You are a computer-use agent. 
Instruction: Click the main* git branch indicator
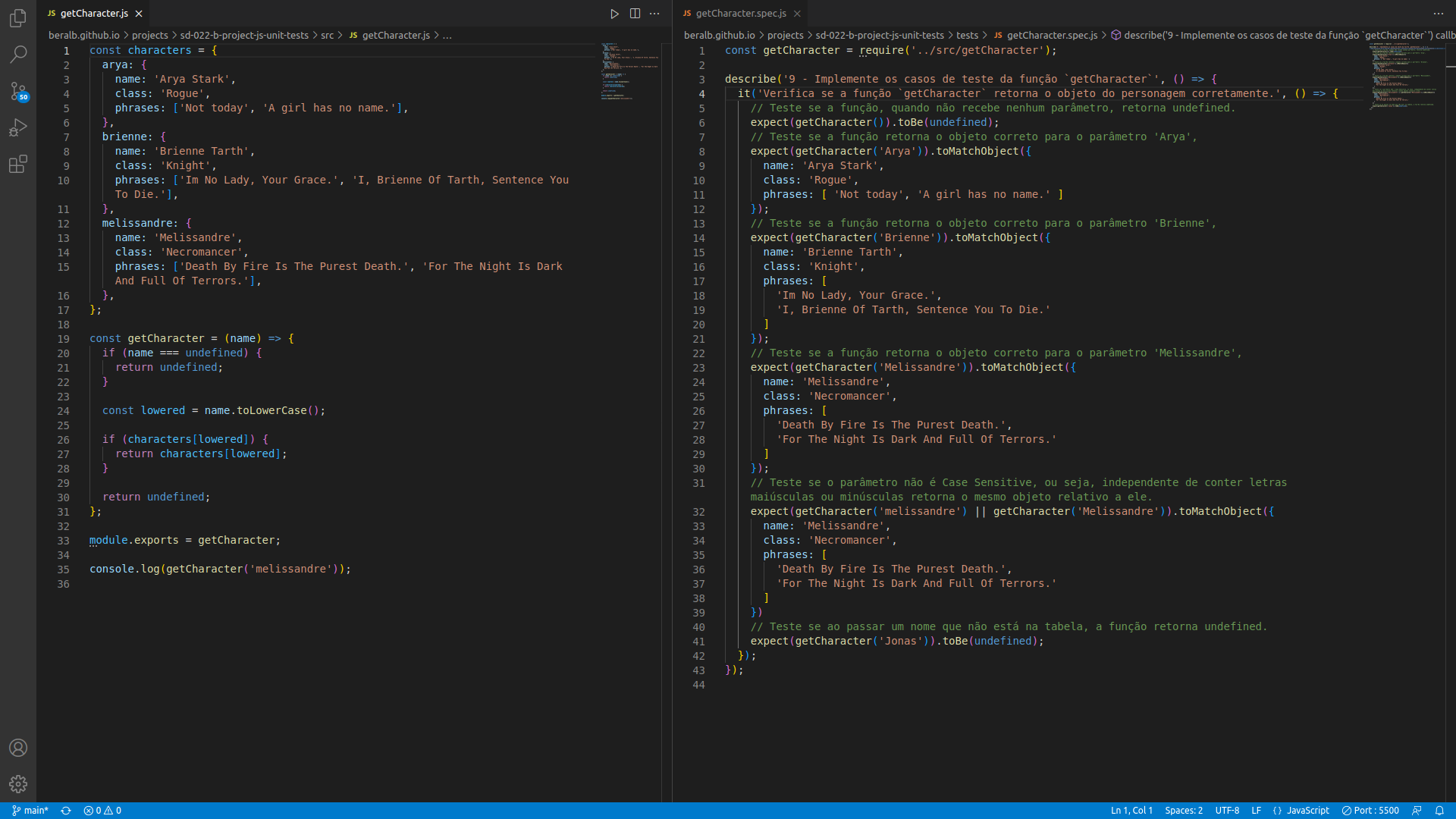[x=30, y=811]
